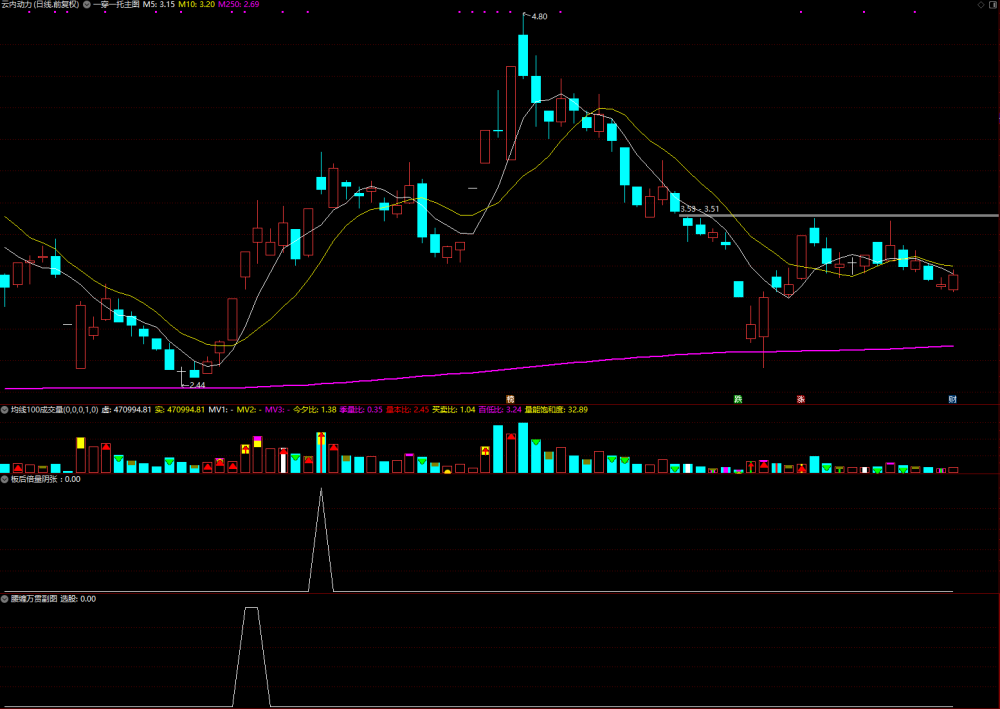Click the M5: 3.15 moving average label
Viewport: 1000px width, 709px height.
coord(158,4)
